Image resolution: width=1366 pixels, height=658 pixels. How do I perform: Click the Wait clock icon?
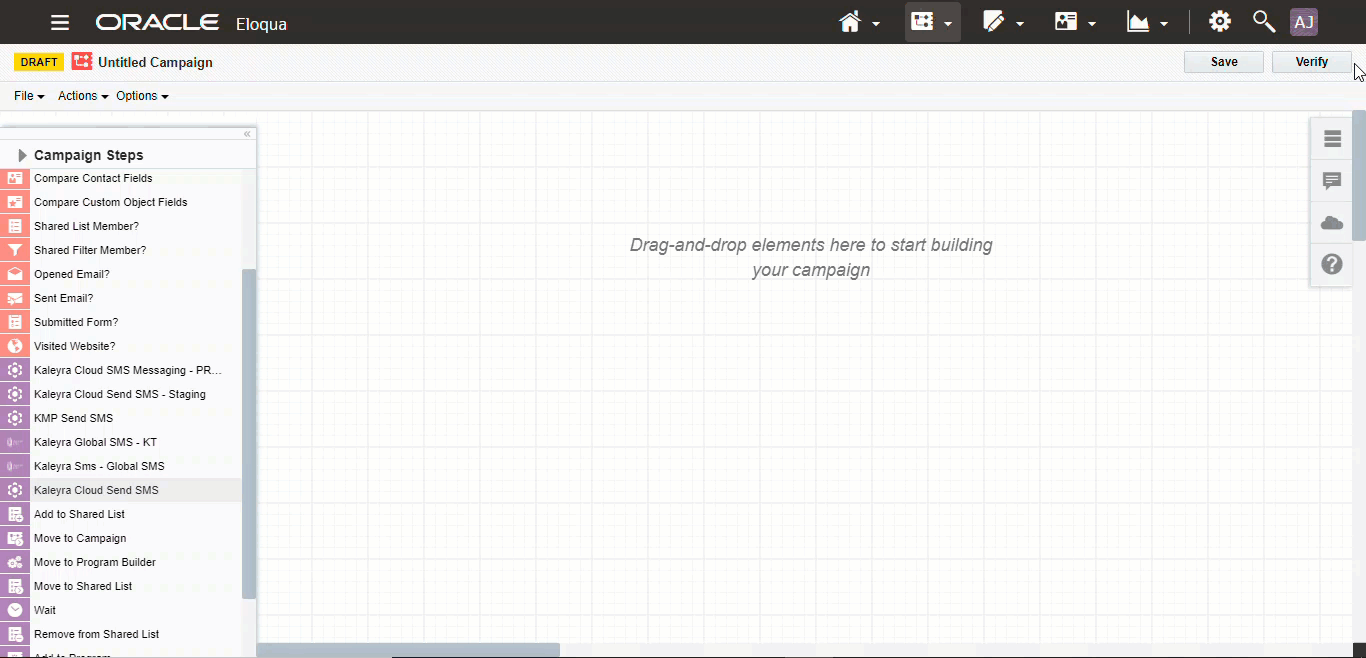15,610
